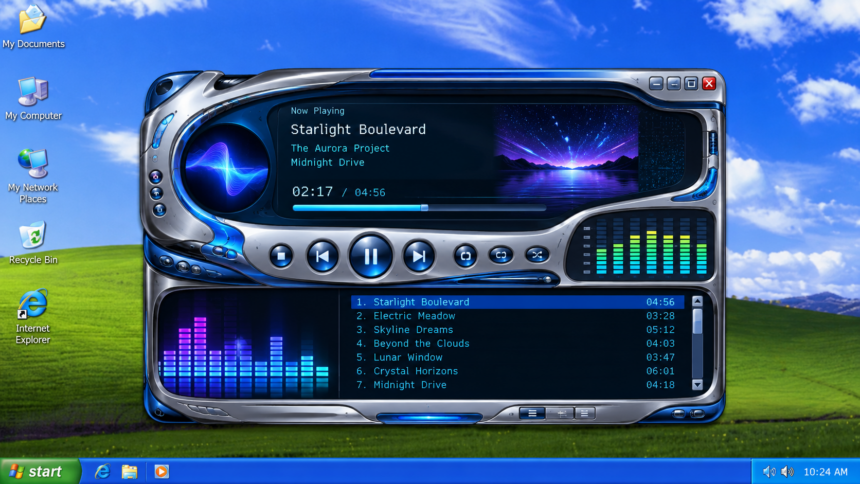
Task: Click the second minimize-style title button
Action: [674, 83]
